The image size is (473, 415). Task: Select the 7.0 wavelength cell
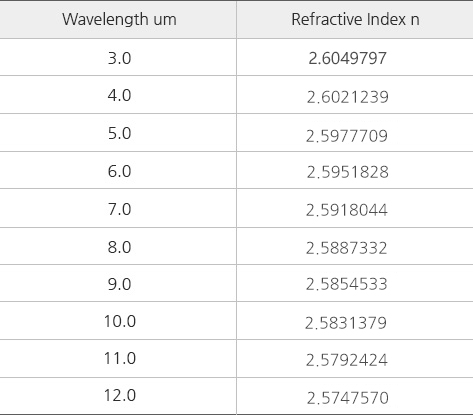119,209
